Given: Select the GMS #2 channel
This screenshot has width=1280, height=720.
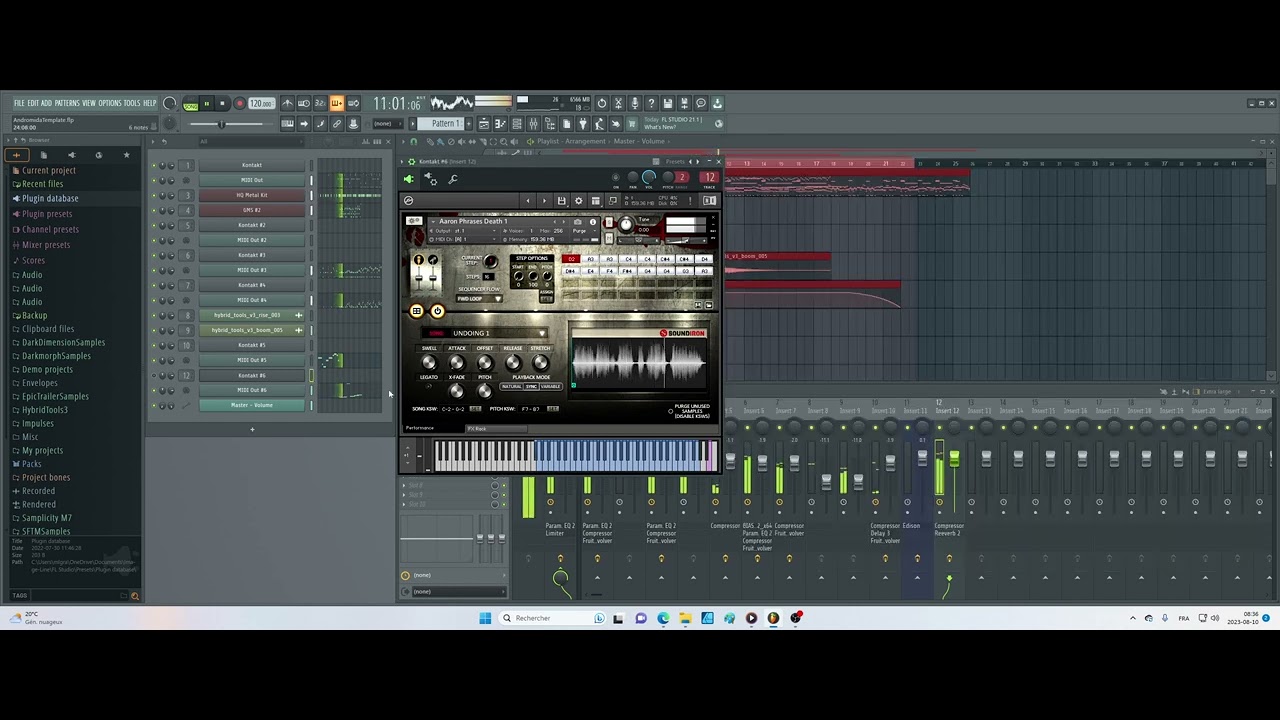Looking at the screenshot, I should pos(252,210).
